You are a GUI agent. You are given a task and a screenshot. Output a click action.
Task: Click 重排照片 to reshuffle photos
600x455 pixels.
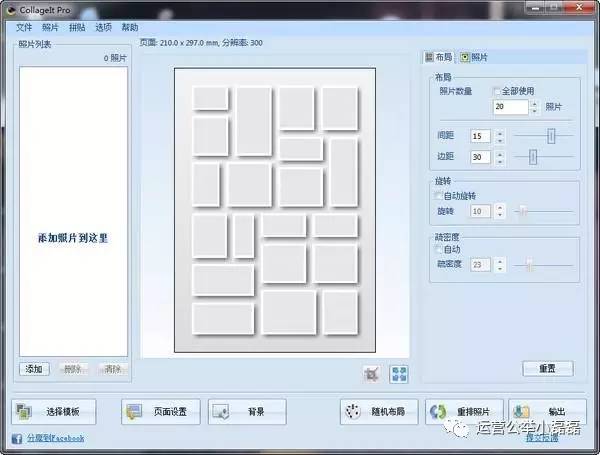pos(463,411)
